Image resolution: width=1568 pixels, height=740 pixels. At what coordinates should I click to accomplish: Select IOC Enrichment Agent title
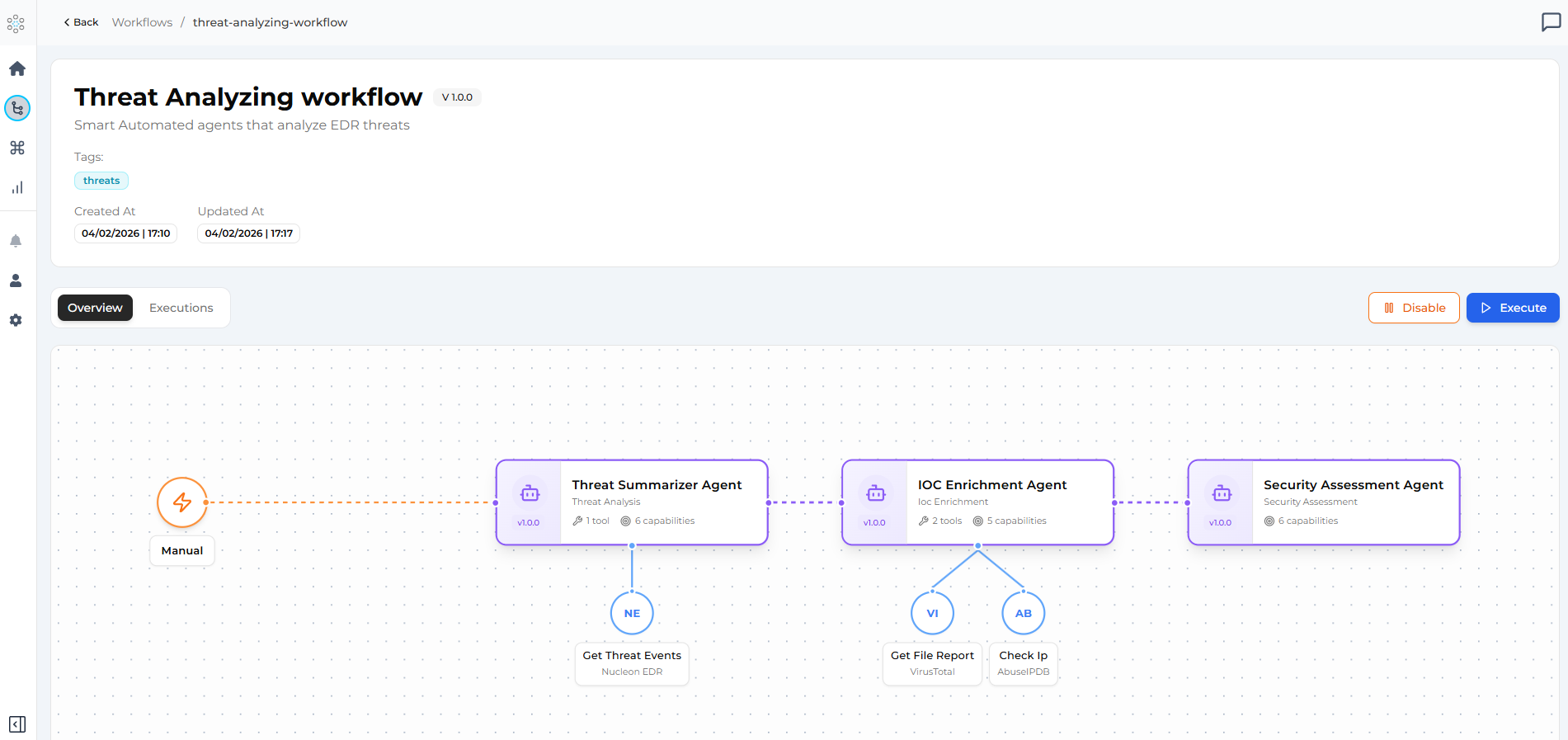(992, 485)
